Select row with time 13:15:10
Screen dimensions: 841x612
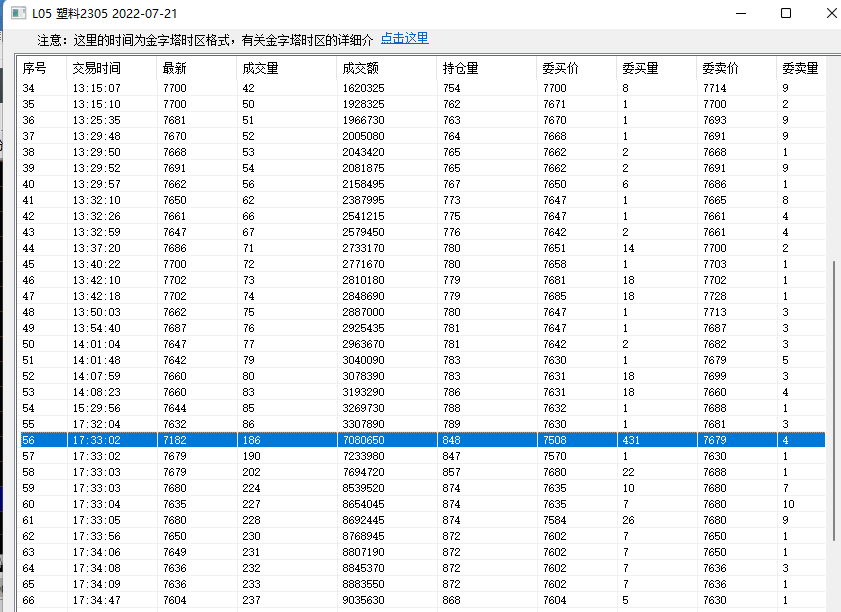coord(423,104)
